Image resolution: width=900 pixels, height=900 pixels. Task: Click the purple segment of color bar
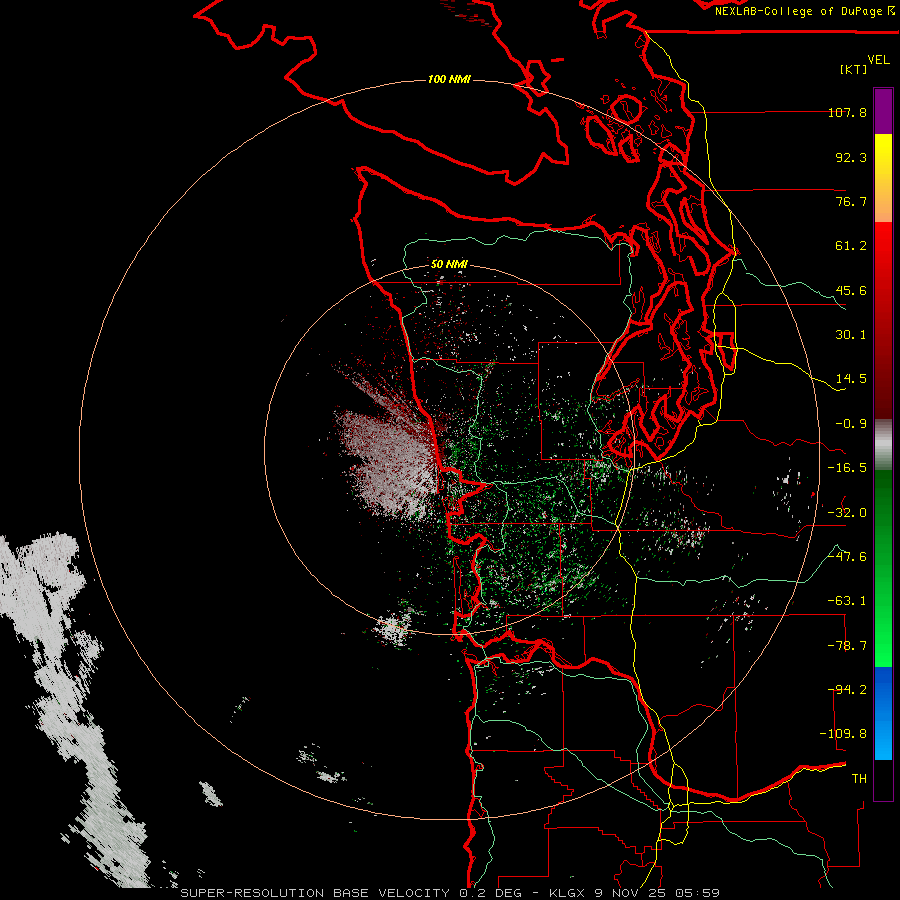883,111
